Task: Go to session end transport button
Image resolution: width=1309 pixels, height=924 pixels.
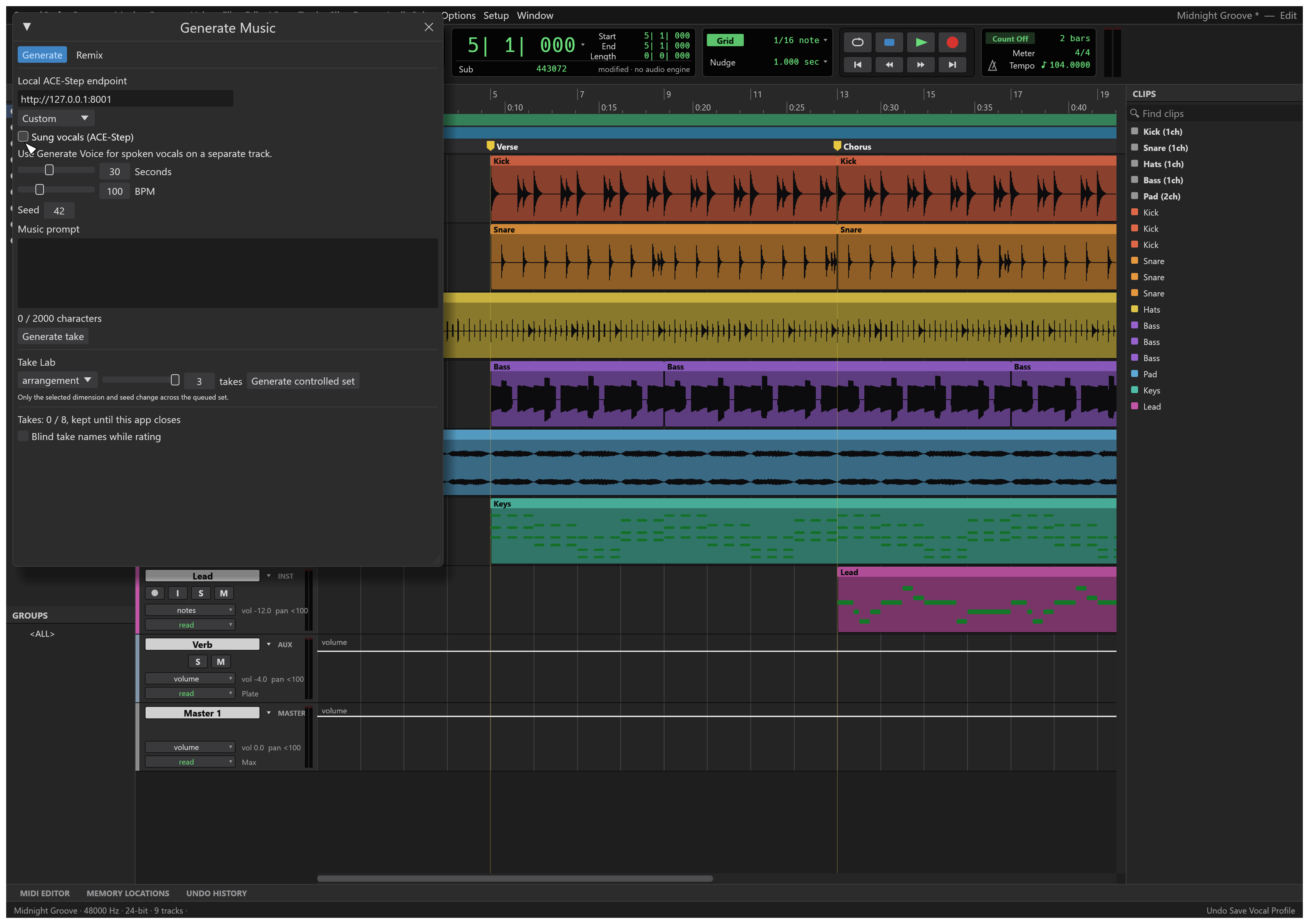Action: click(x=952, y=65)
